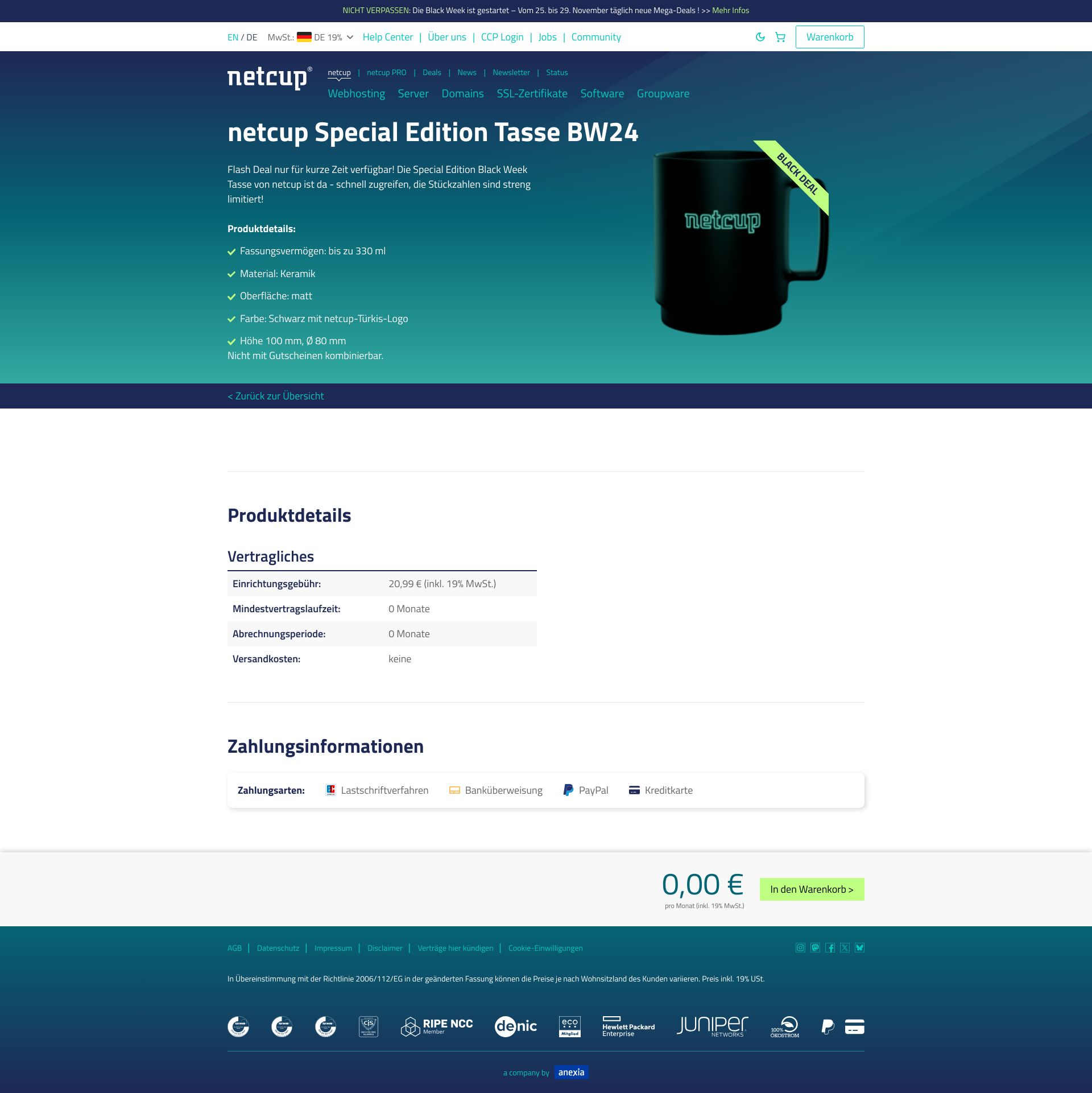Click the Lastschriftverfahren payment icon
Viewport: 1092px width, 1093px height.
330,790
